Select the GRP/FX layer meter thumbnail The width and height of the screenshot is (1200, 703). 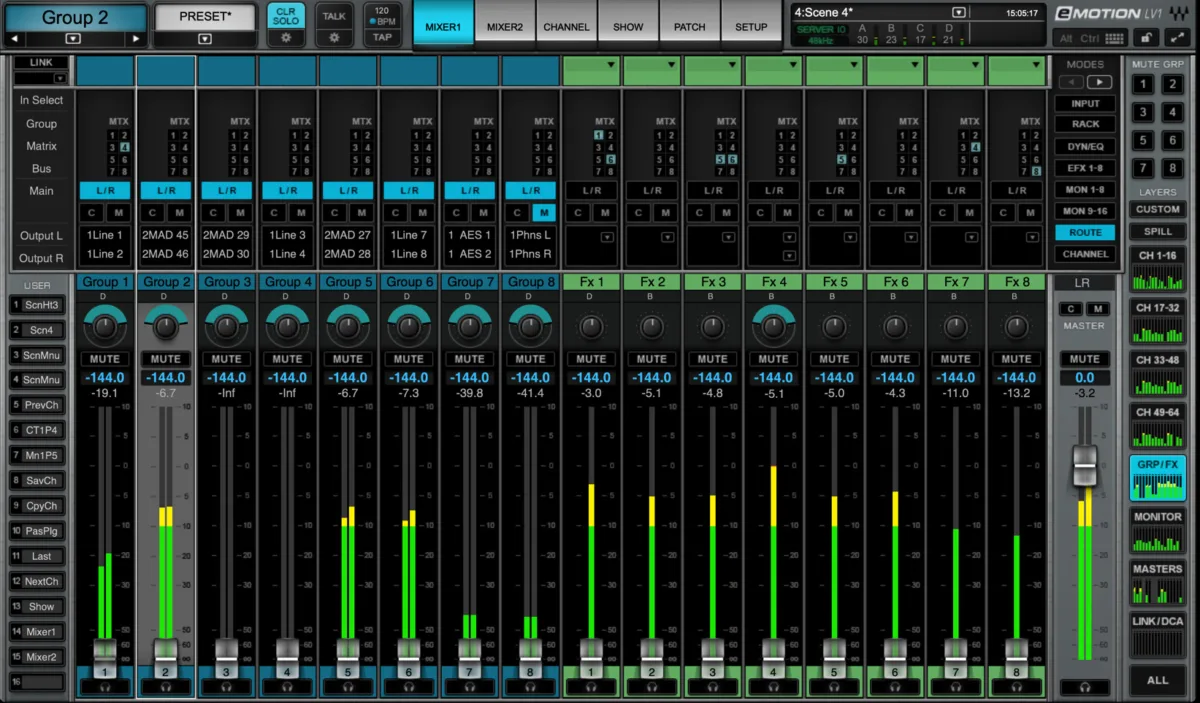tap(1157, 477)
